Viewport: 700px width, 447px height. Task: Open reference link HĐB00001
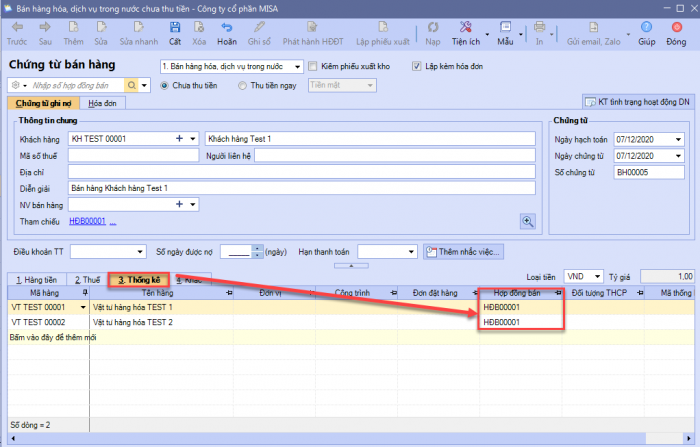87,221
